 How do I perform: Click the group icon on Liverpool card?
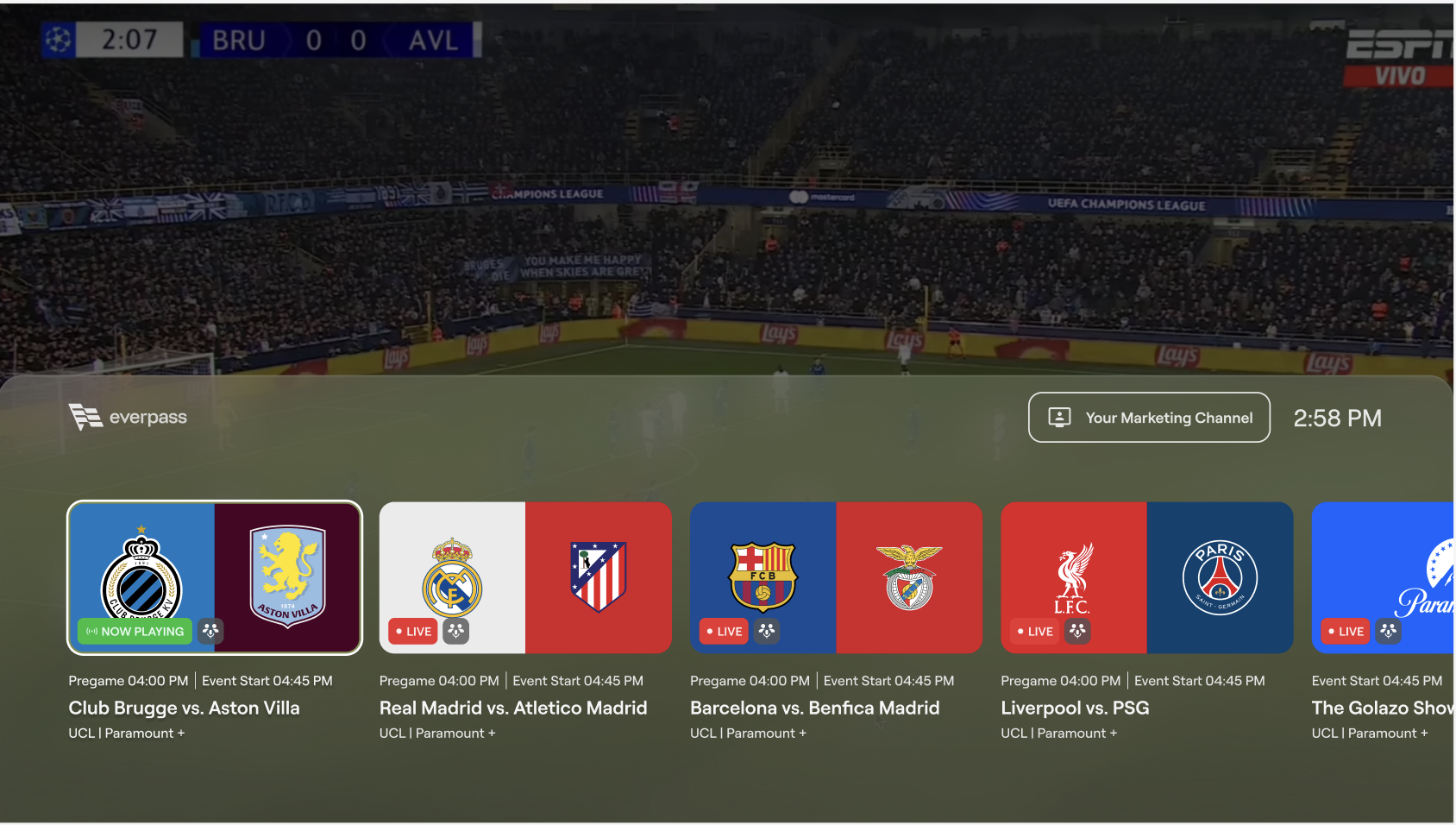[x=1077, y=631]
